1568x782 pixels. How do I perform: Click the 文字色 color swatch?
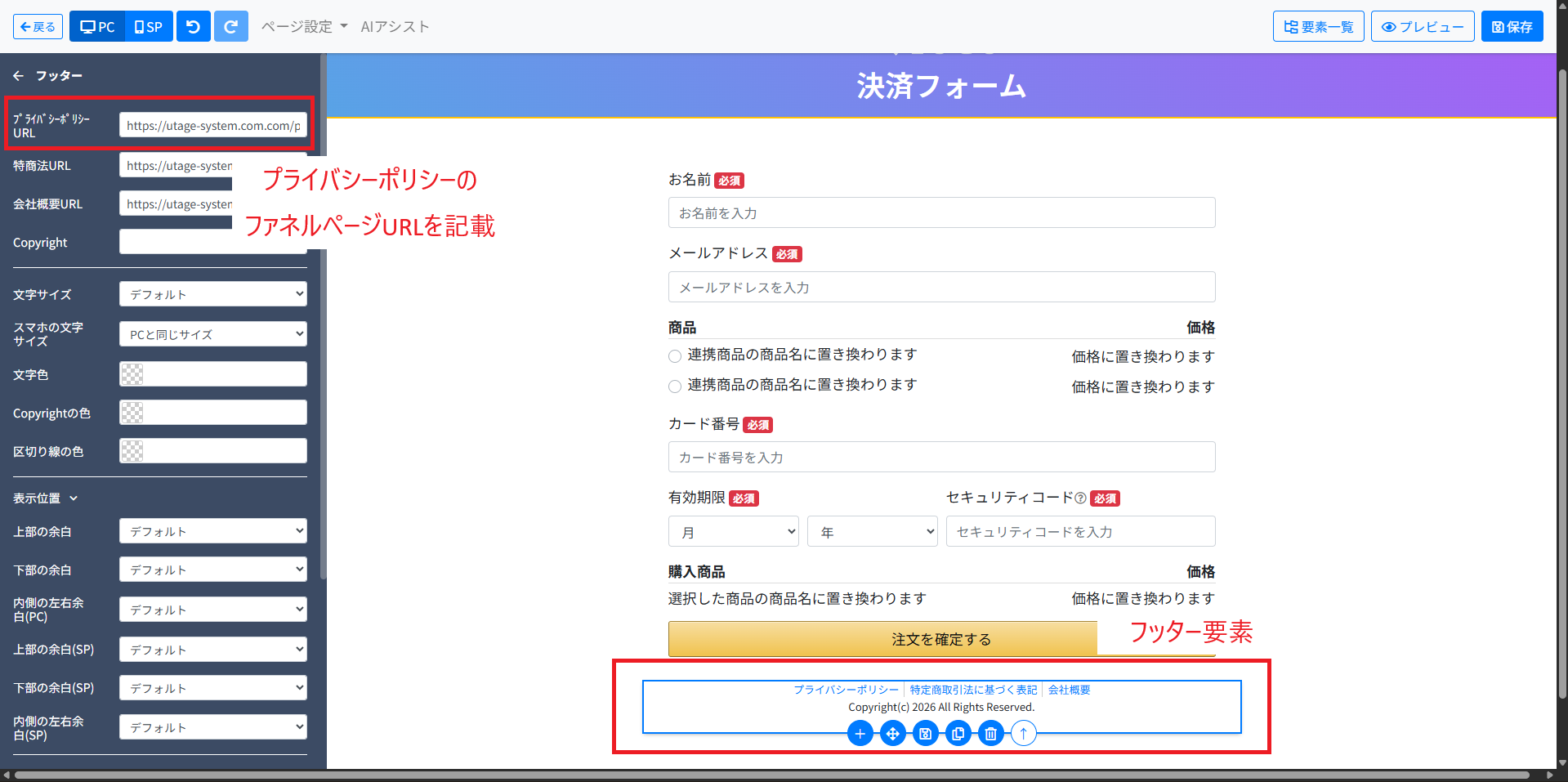(132, 374)
